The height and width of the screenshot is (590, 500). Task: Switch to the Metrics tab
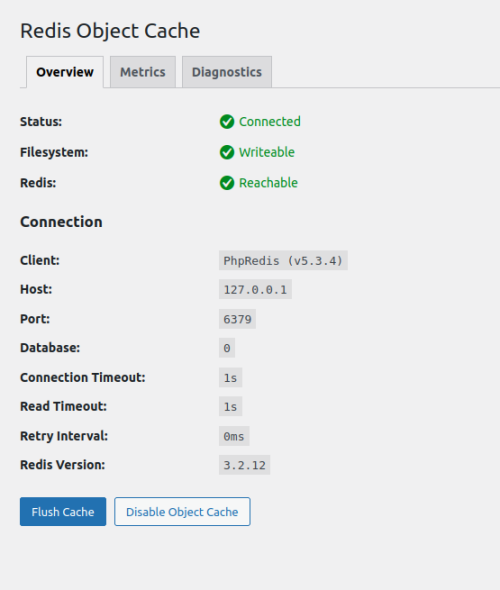pyautogui.click(x=143, y=72)
